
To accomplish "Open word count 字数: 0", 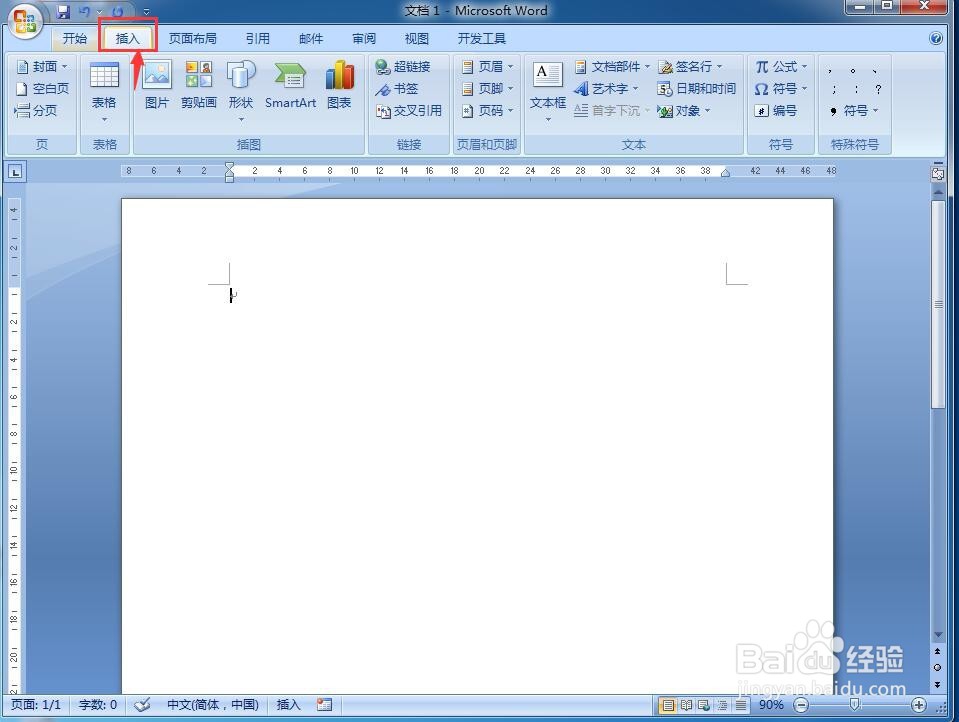I will click(x=98, y=705).
